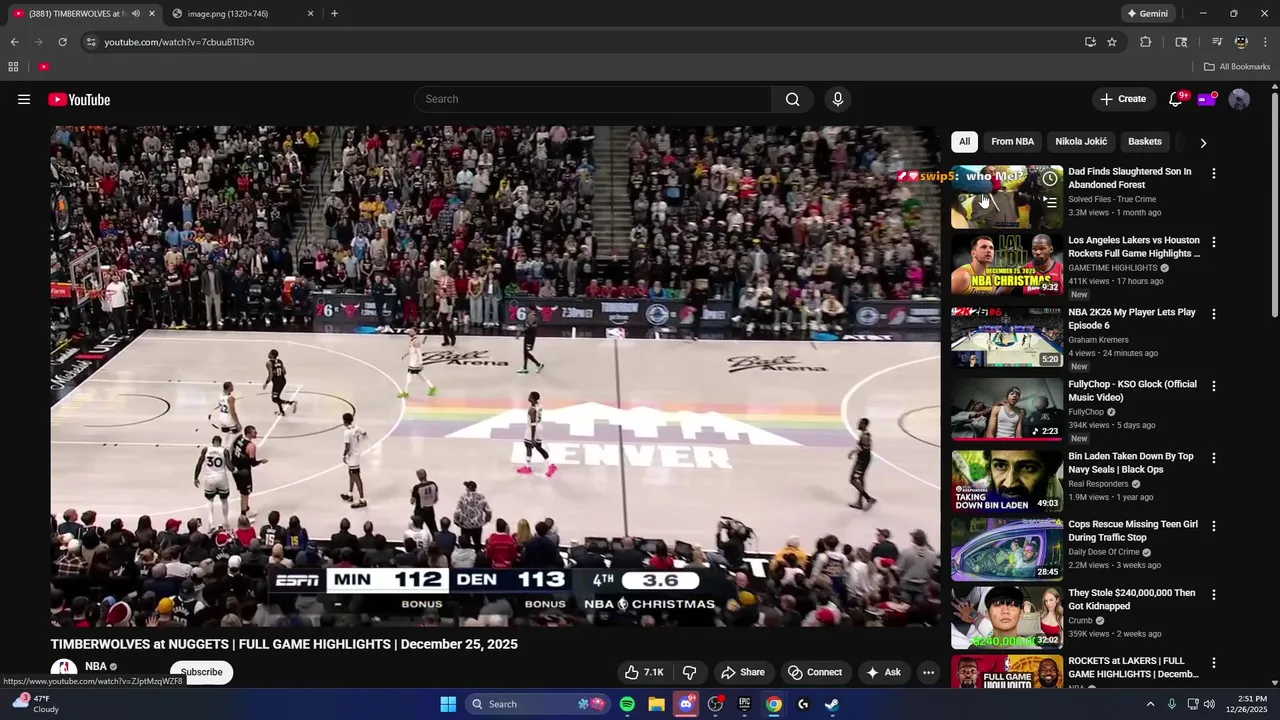Open Chrome media controls icon
The image size is (1280, 720).
click(x=1217, y=42)
